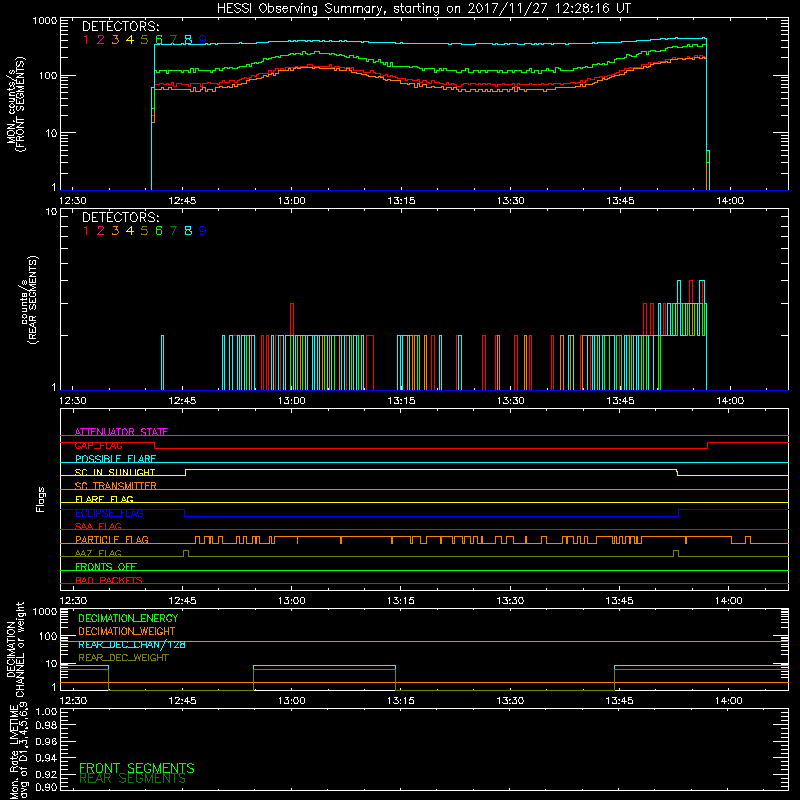Viewport: 800px width, 800px height.
Task: Click the 'counts/s (REAR SEGMENTS)' axis title
Action: pos(29,300)
